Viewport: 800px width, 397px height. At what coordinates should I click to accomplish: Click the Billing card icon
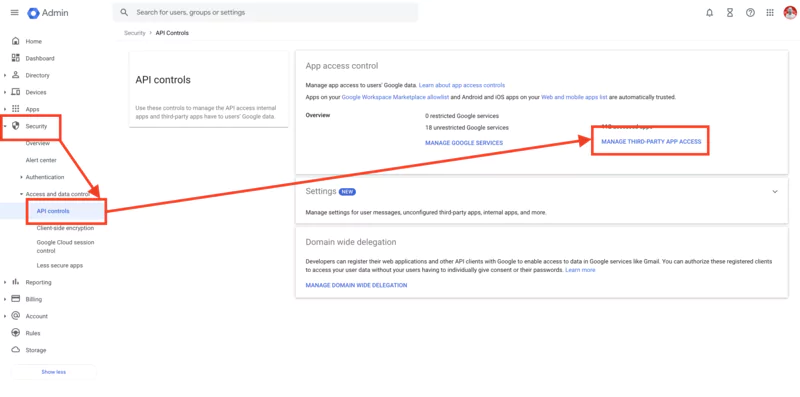[15, 299]
